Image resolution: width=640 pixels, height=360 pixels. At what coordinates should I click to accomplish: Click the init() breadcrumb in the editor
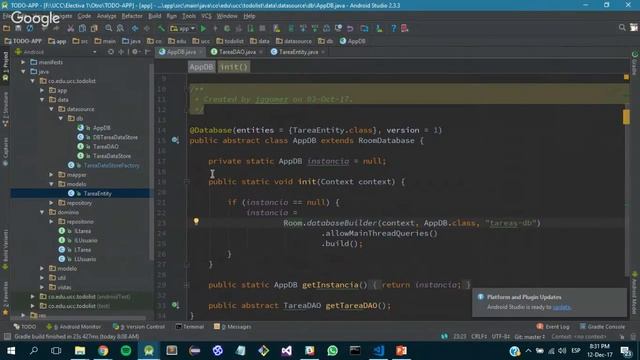click(234, 67)
